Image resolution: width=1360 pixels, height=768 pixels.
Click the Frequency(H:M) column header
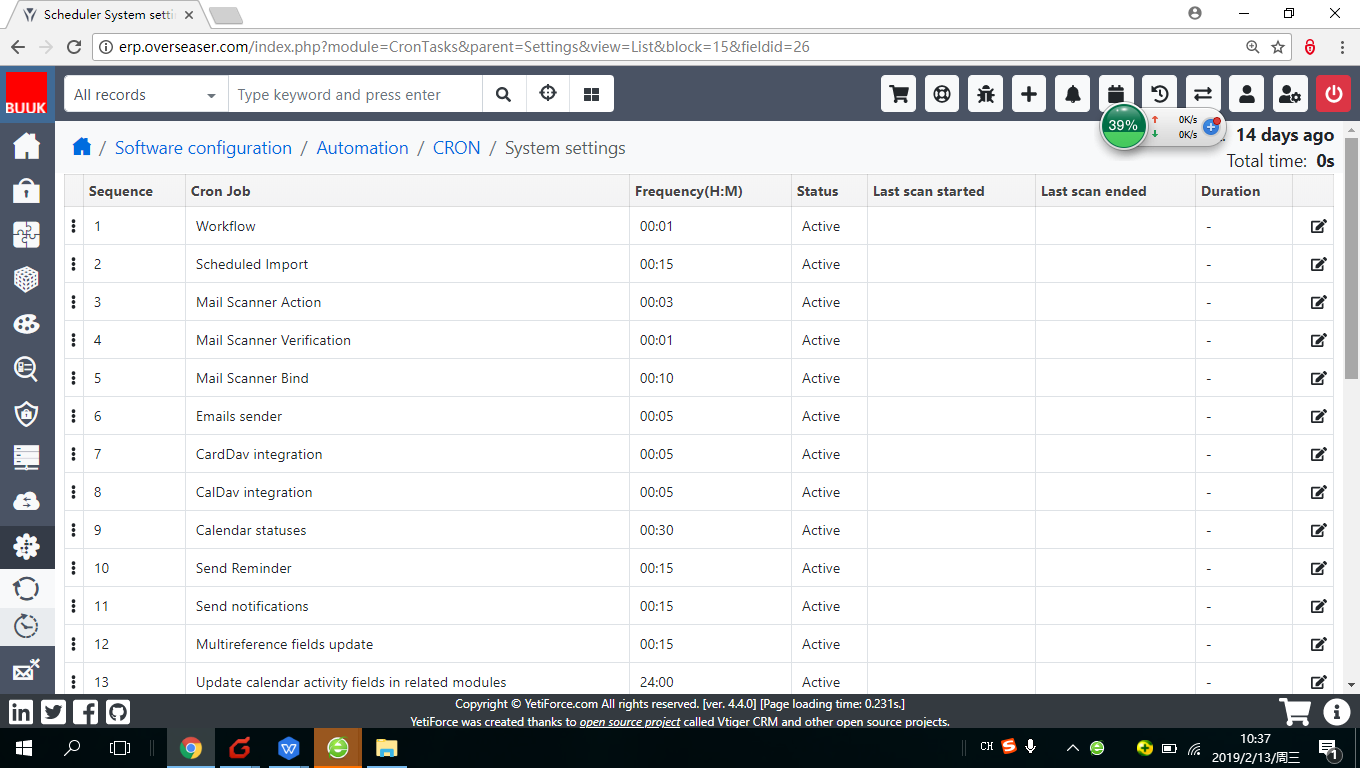[689, 191]
